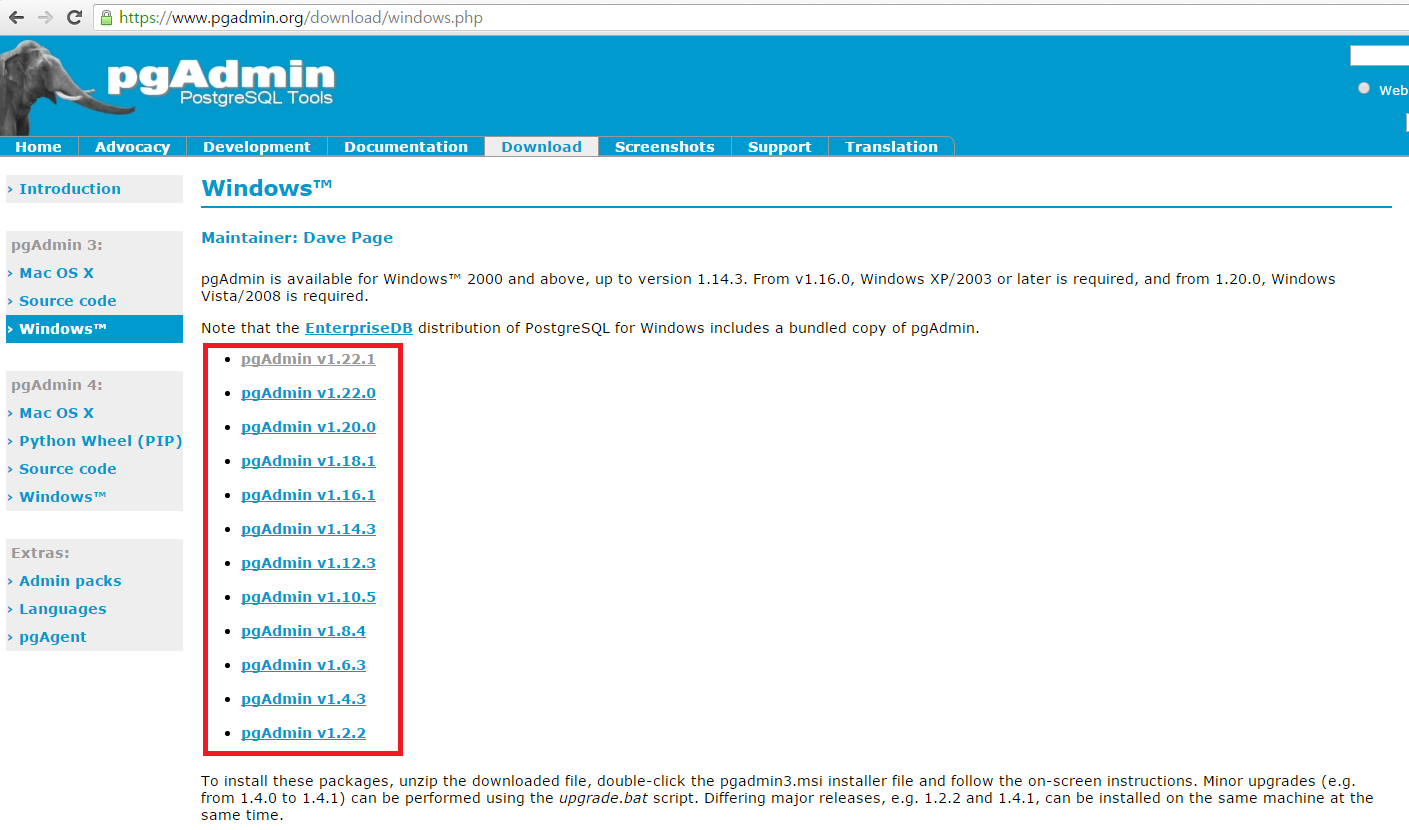Open the pgAgent sidebar link

point(53,636)
